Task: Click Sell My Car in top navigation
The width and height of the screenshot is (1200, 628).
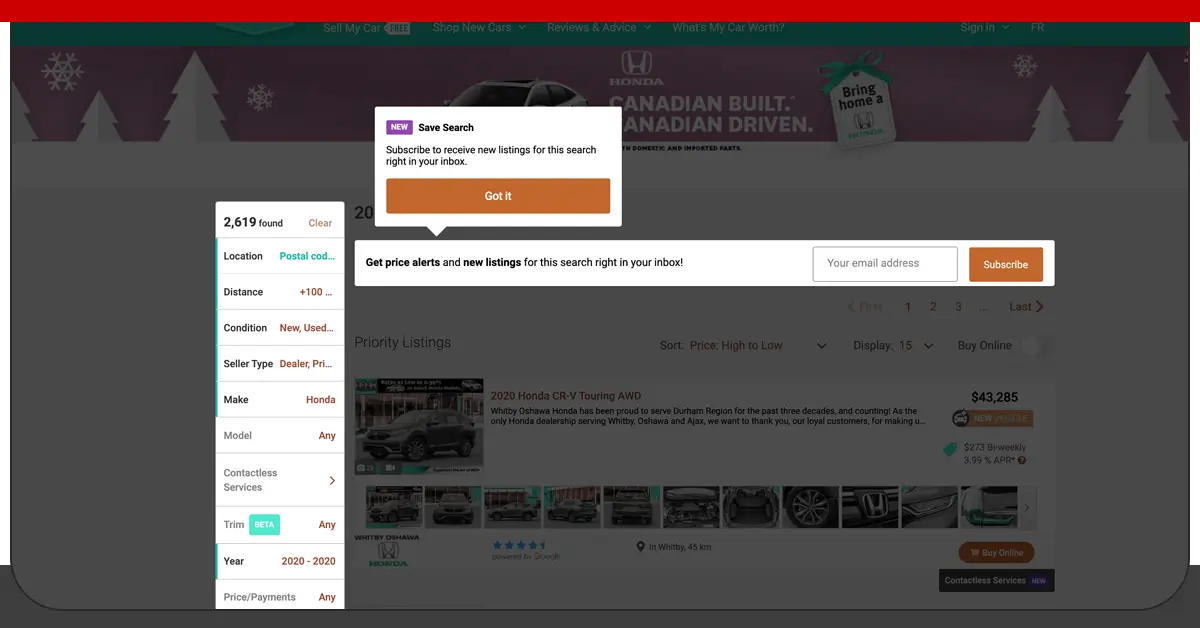Action: pyautogui.click(x=352, y=28)
